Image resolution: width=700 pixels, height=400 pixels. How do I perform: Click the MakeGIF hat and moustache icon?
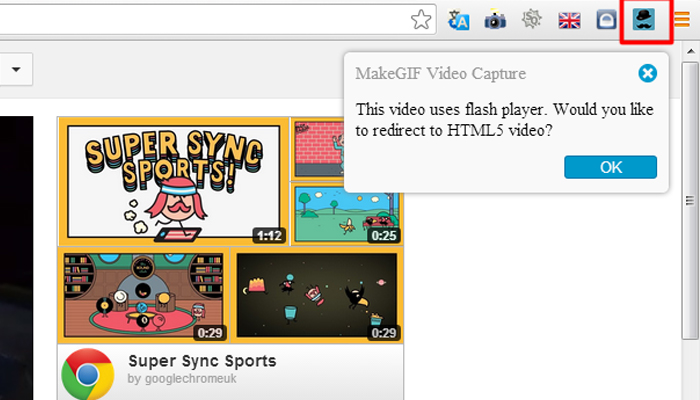644,20
